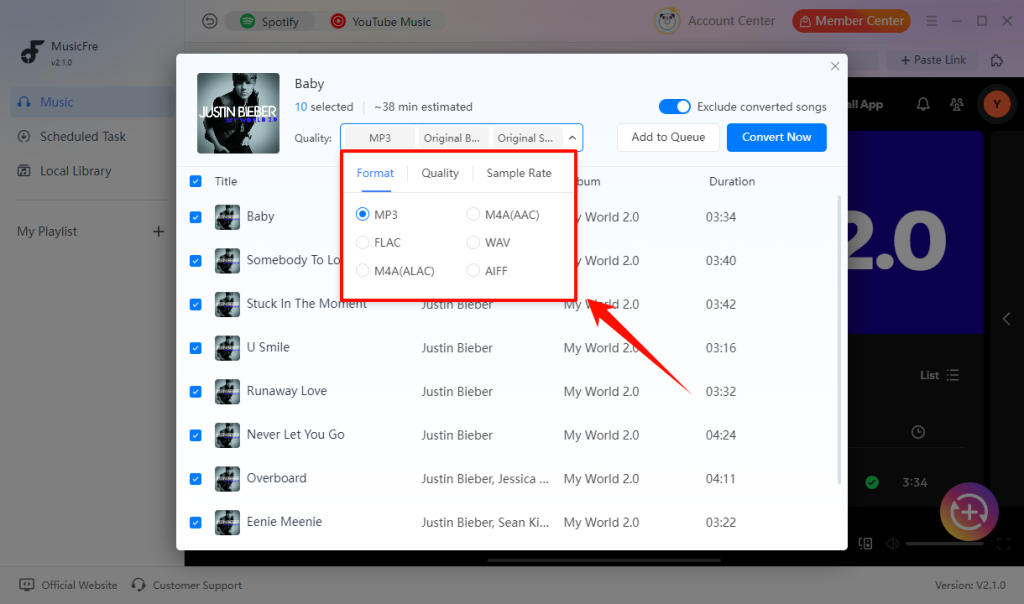The width and height of the screenshot is (1024, 604).
Task: Click the Paste Link button
Action: [x=933, y=60]
